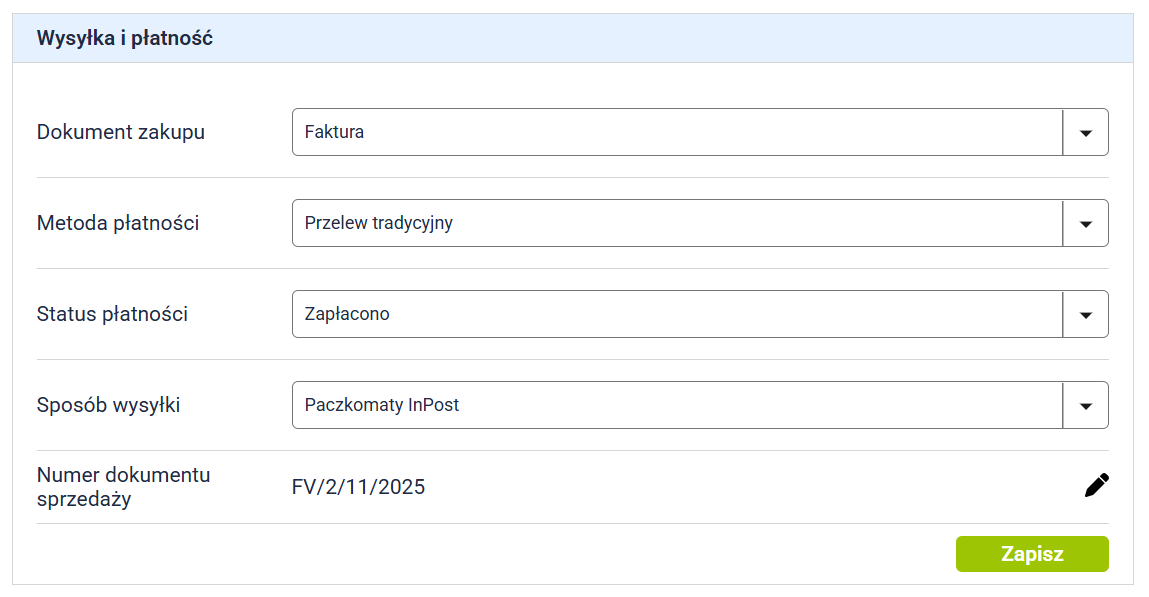
Task: Click the Zapisz save button
Action: click(x=1031, y=554)
